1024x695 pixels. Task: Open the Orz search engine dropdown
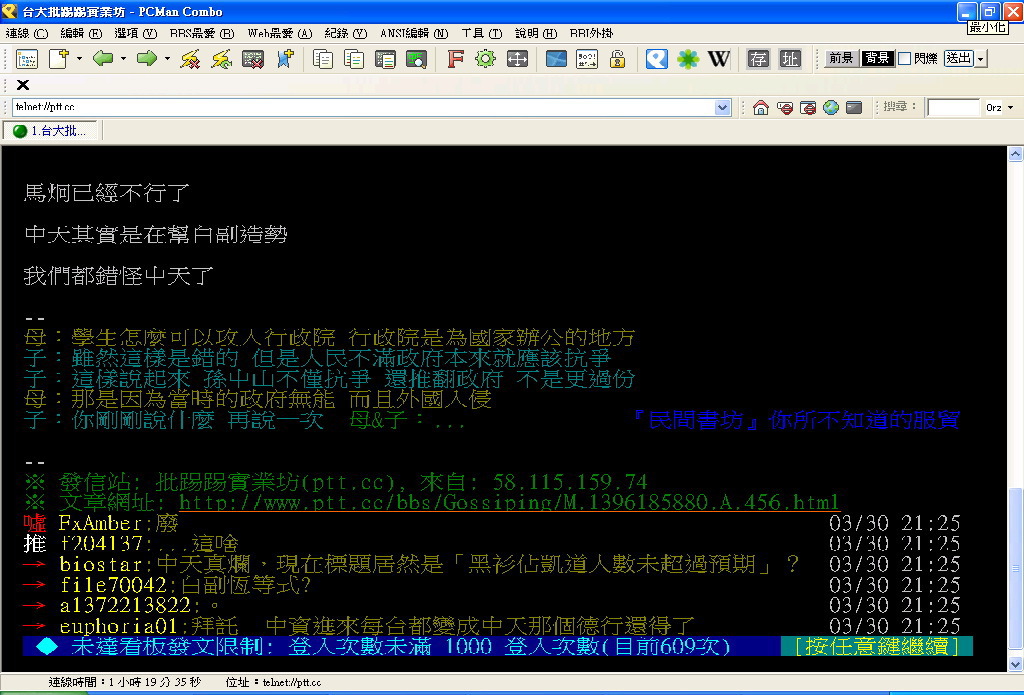coord(1010,108)
